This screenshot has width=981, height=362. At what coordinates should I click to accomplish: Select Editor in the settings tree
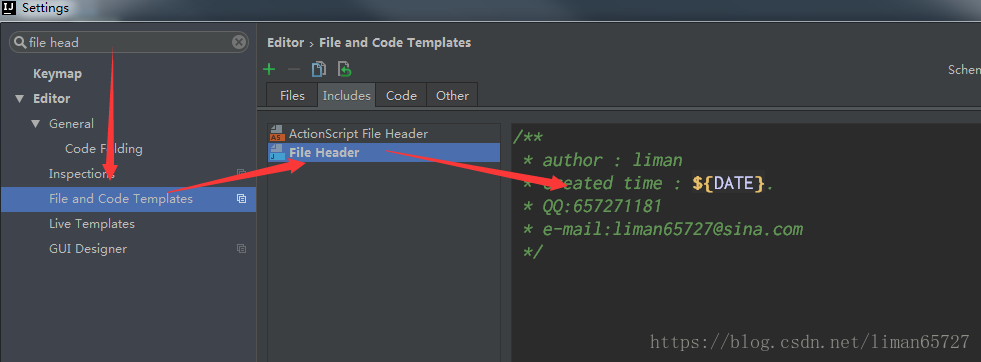coord(52,99)
